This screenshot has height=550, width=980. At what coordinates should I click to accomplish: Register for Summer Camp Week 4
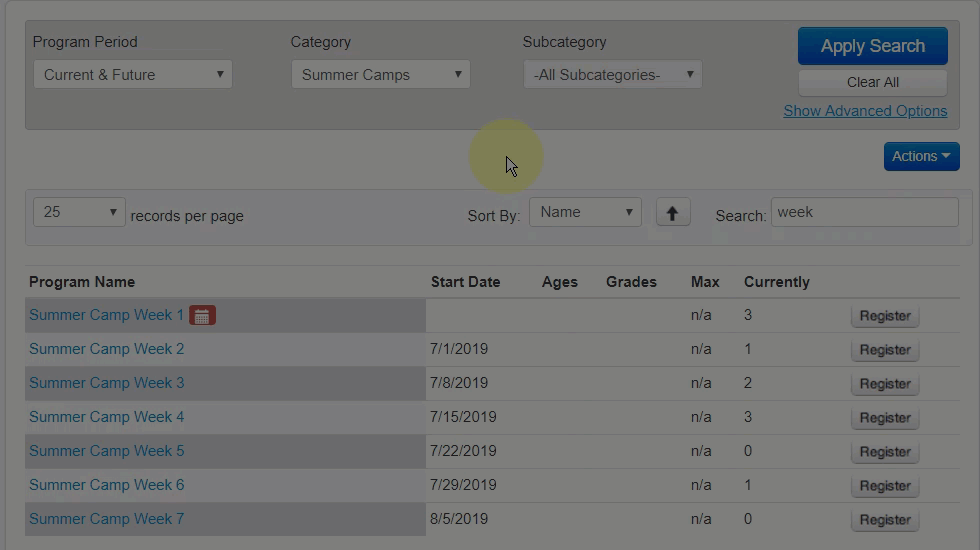tap(884, 418)
